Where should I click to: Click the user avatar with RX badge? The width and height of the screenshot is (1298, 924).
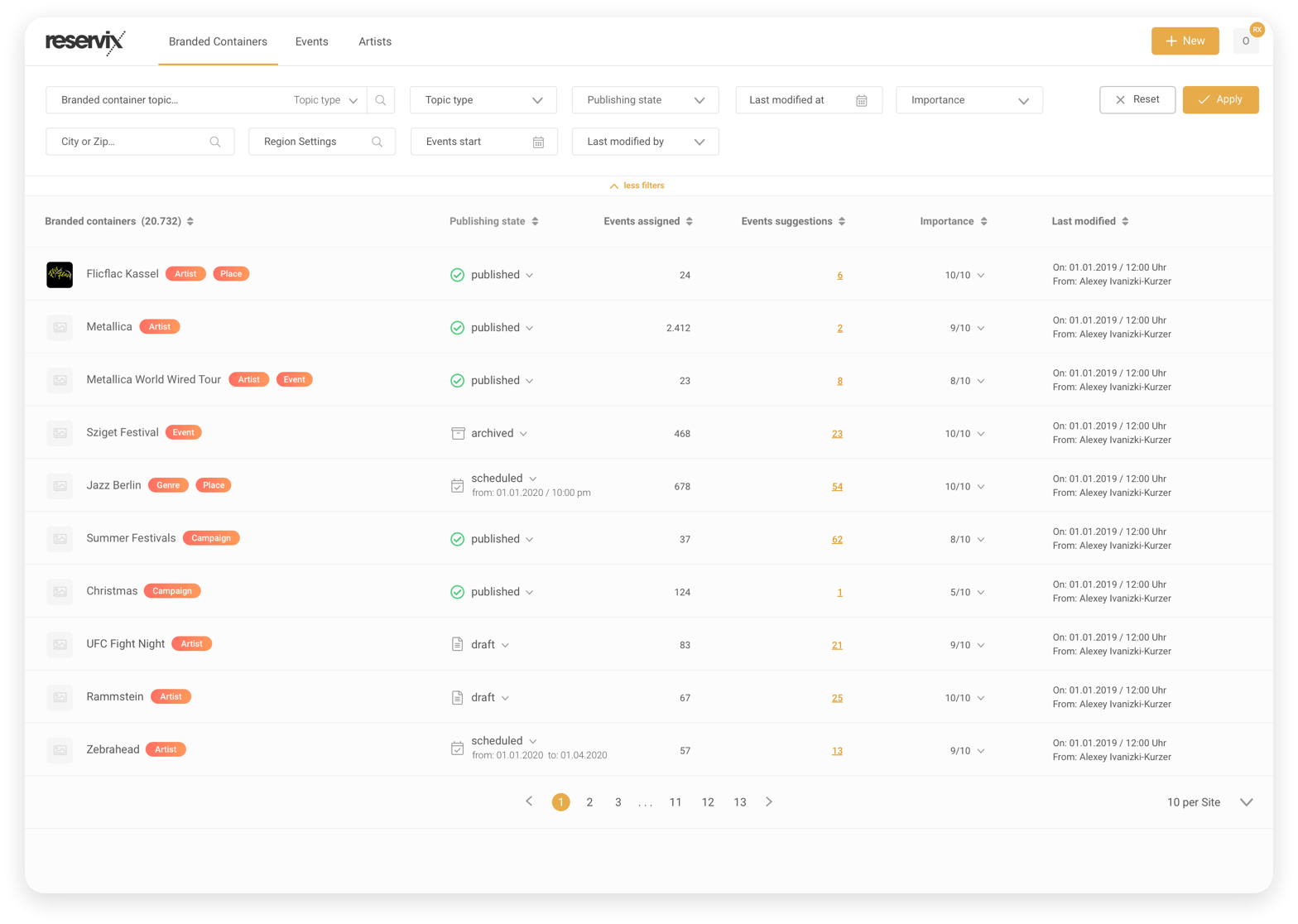click(x=1246, y=41)
